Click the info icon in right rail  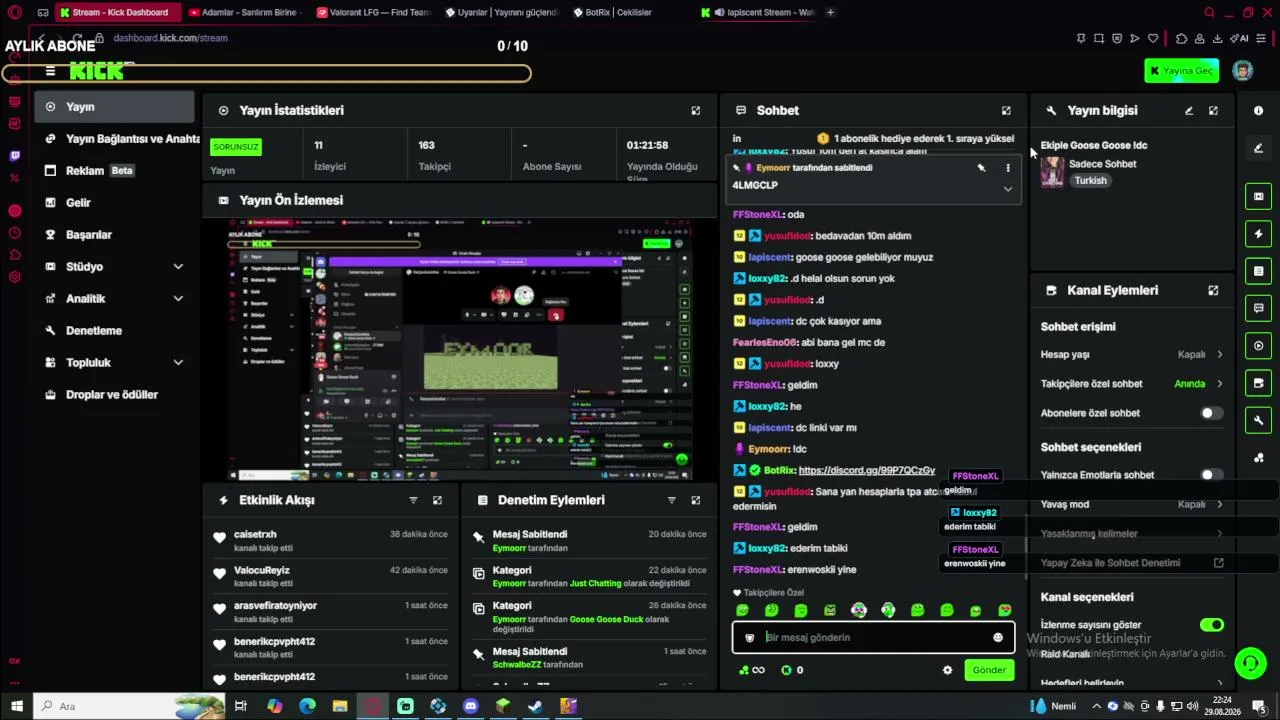tap(1258, 110)
